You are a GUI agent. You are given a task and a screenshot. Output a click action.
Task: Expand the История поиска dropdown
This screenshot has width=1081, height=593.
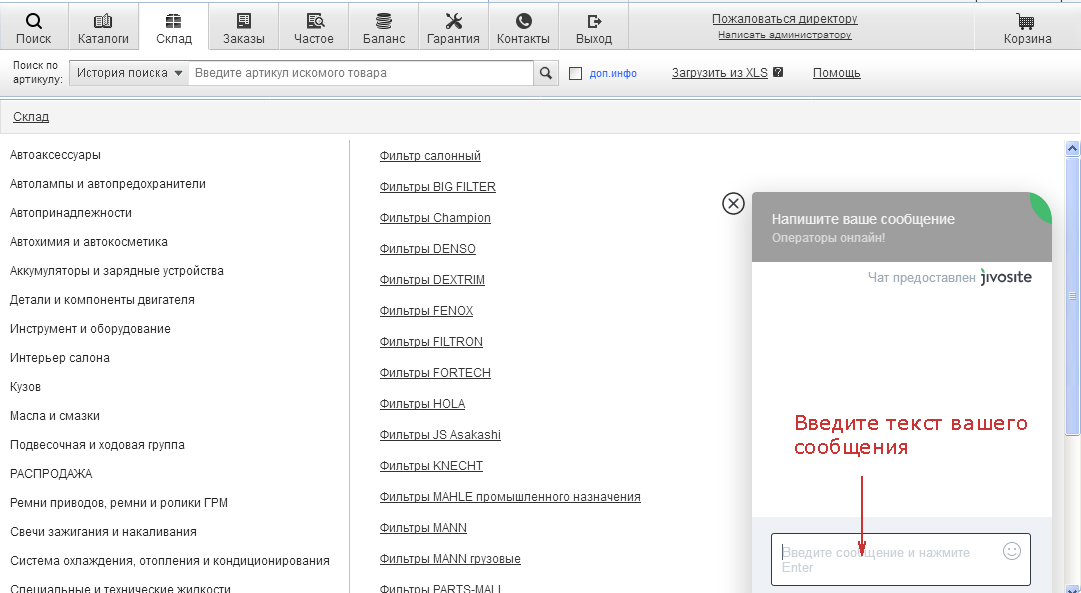(129, 73)
